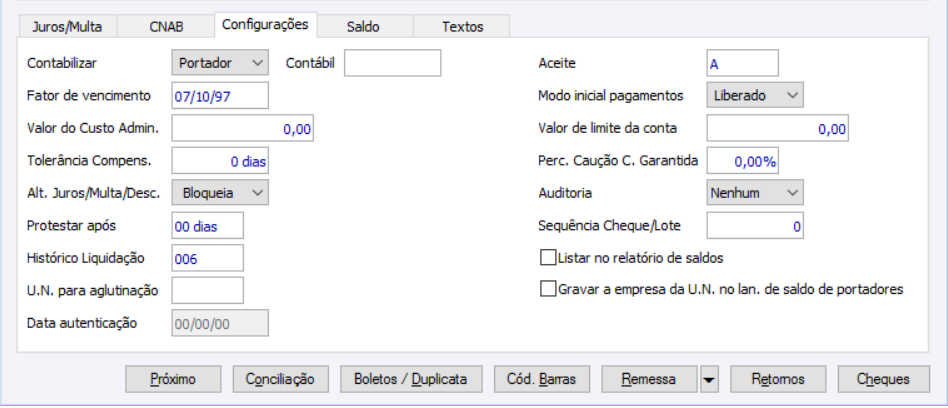Enable Listar no relatório de saldos checkbox
This screenshot has height=408, width=948.
[x=547, y=258]
